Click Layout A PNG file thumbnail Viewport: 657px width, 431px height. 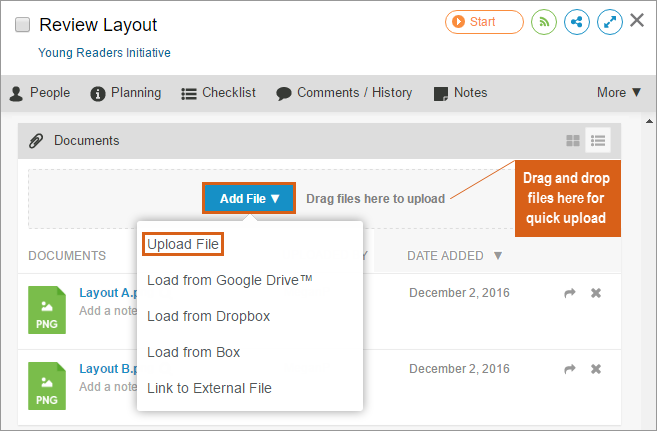click(47, 308)
